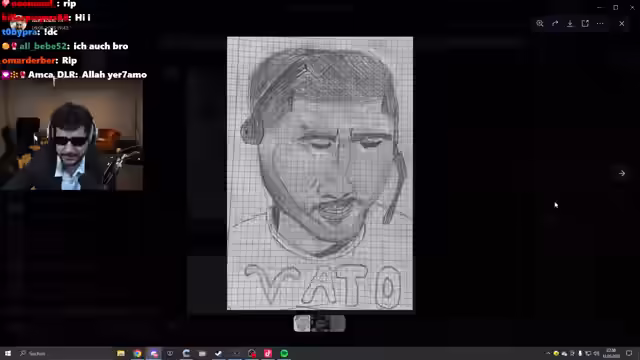This screenshot has height=360, width=640.
Task: Open the taskbar clock and date
Action: click(x=611, y=353)
